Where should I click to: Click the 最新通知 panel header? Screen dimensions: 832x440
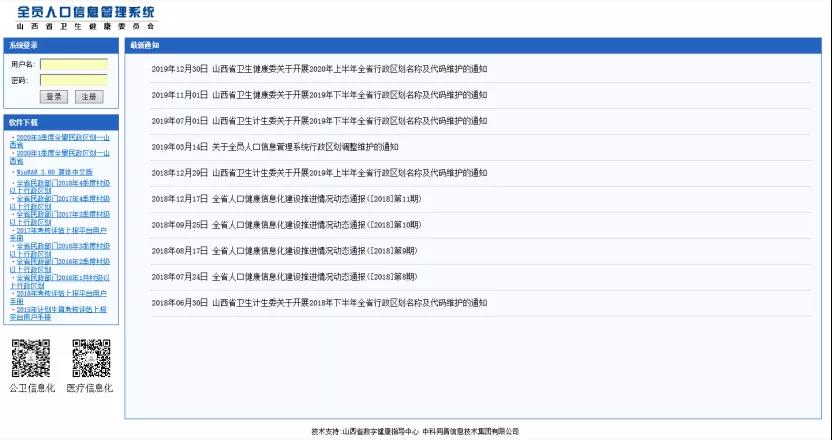[145, 45]
